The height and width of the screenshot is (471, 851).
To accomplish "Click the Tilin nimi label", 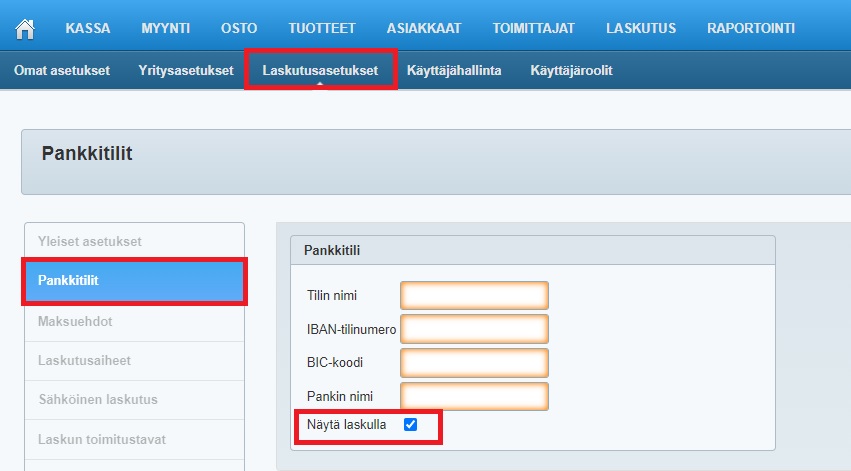I will 332,296.
